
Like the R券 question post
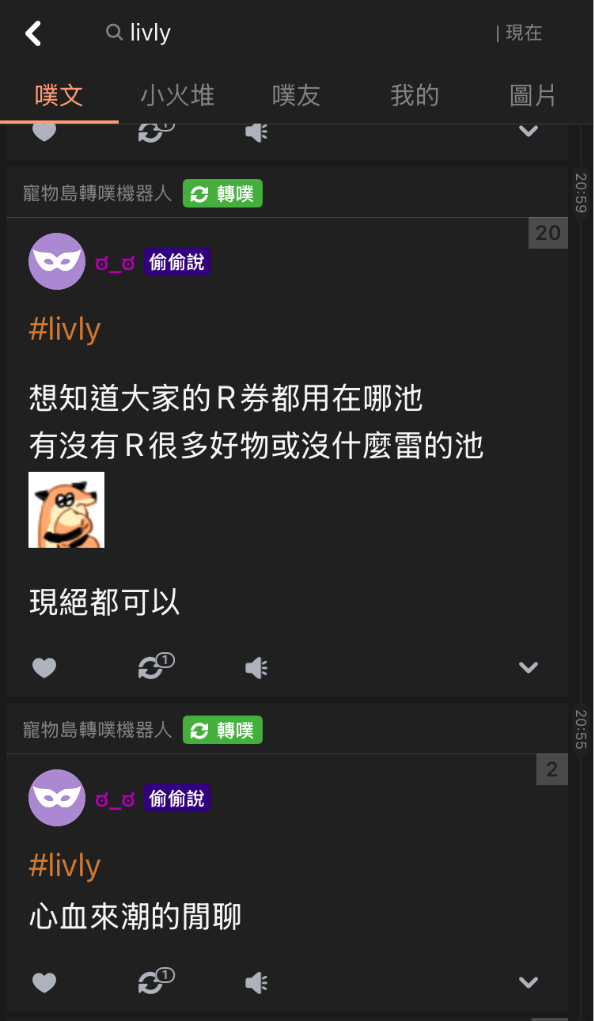(x=44, y=667)
